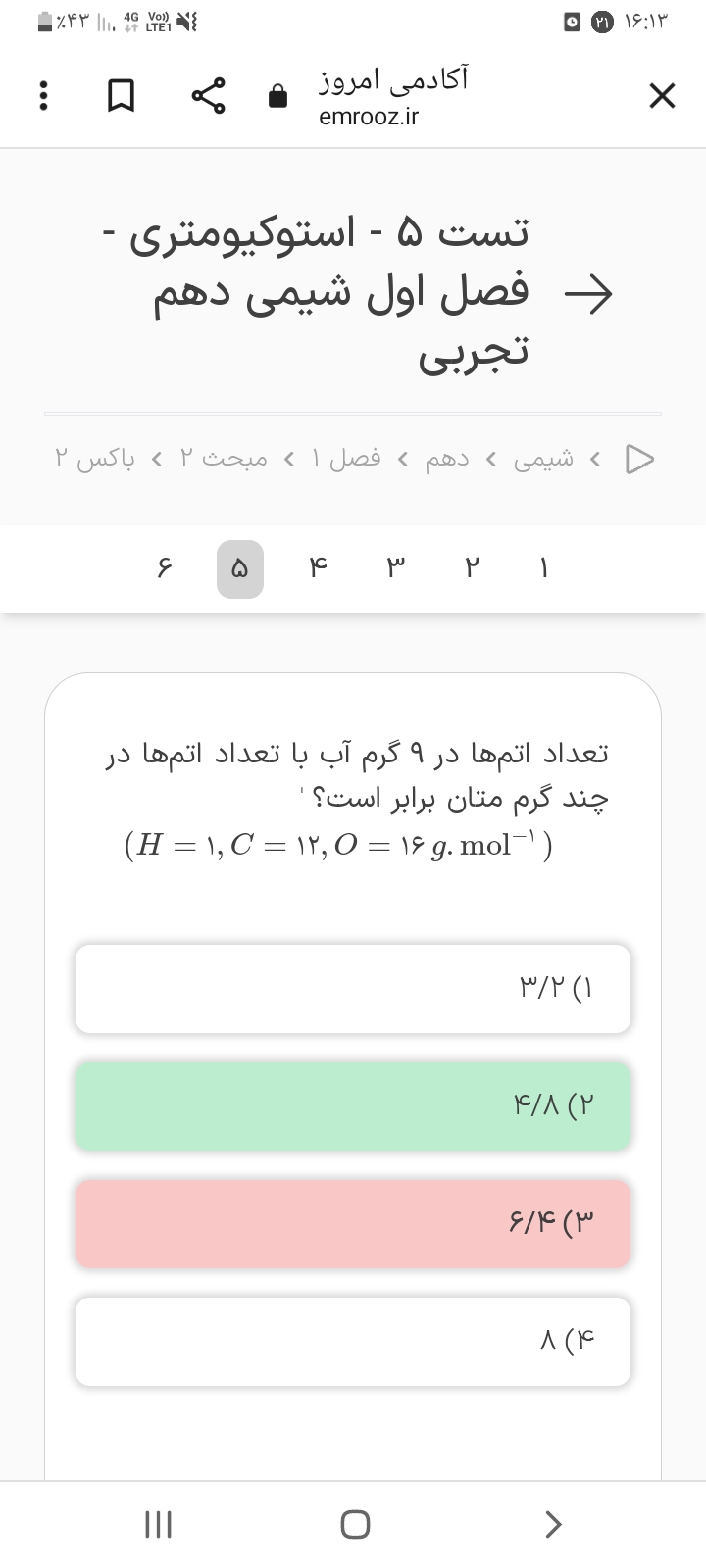This screenshot has height=1568, width=706.
Task: Tap the share icon
Action: (x=209, y=96)
